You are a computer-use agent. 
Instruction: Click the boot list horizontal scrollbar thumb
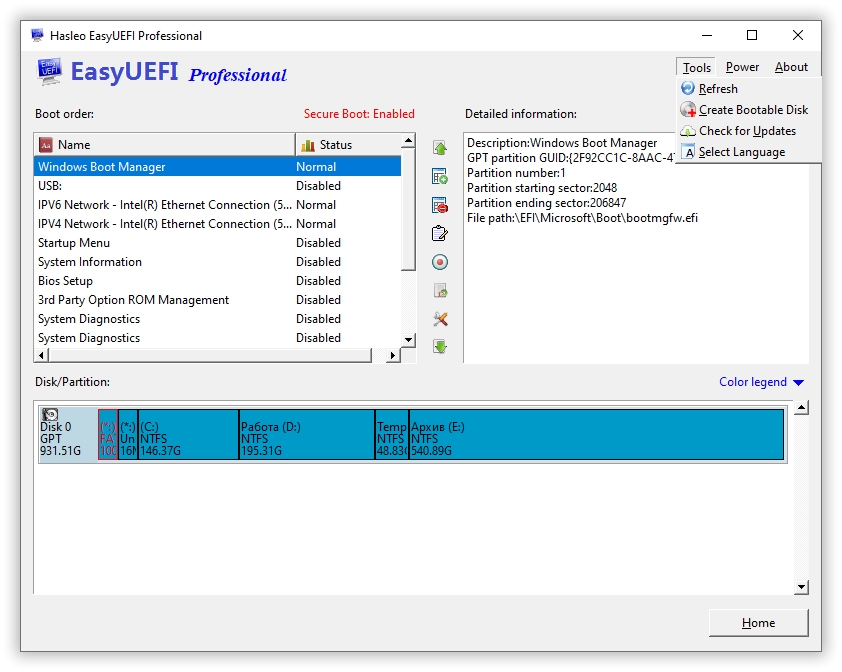(209, 355)
